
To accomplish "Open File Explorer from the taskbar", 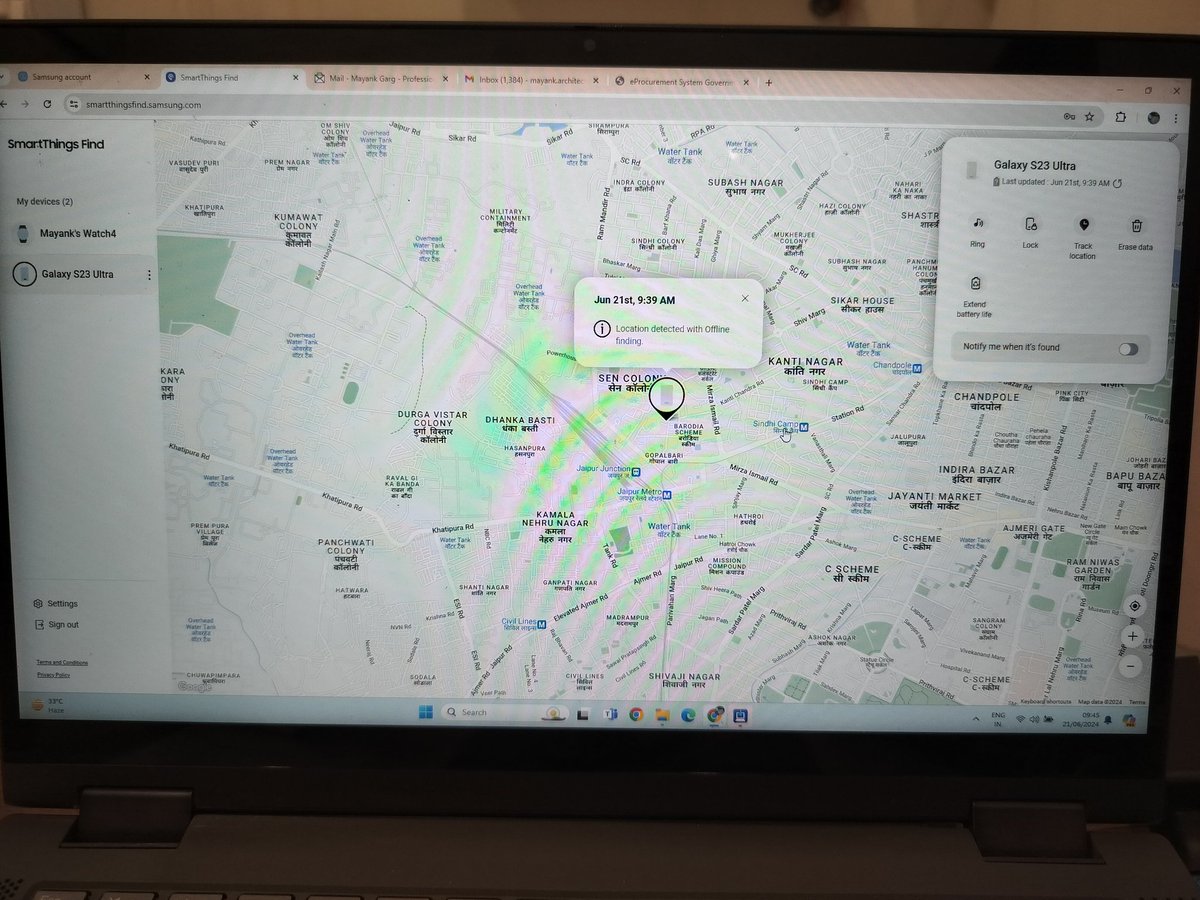I will point(662,715).
